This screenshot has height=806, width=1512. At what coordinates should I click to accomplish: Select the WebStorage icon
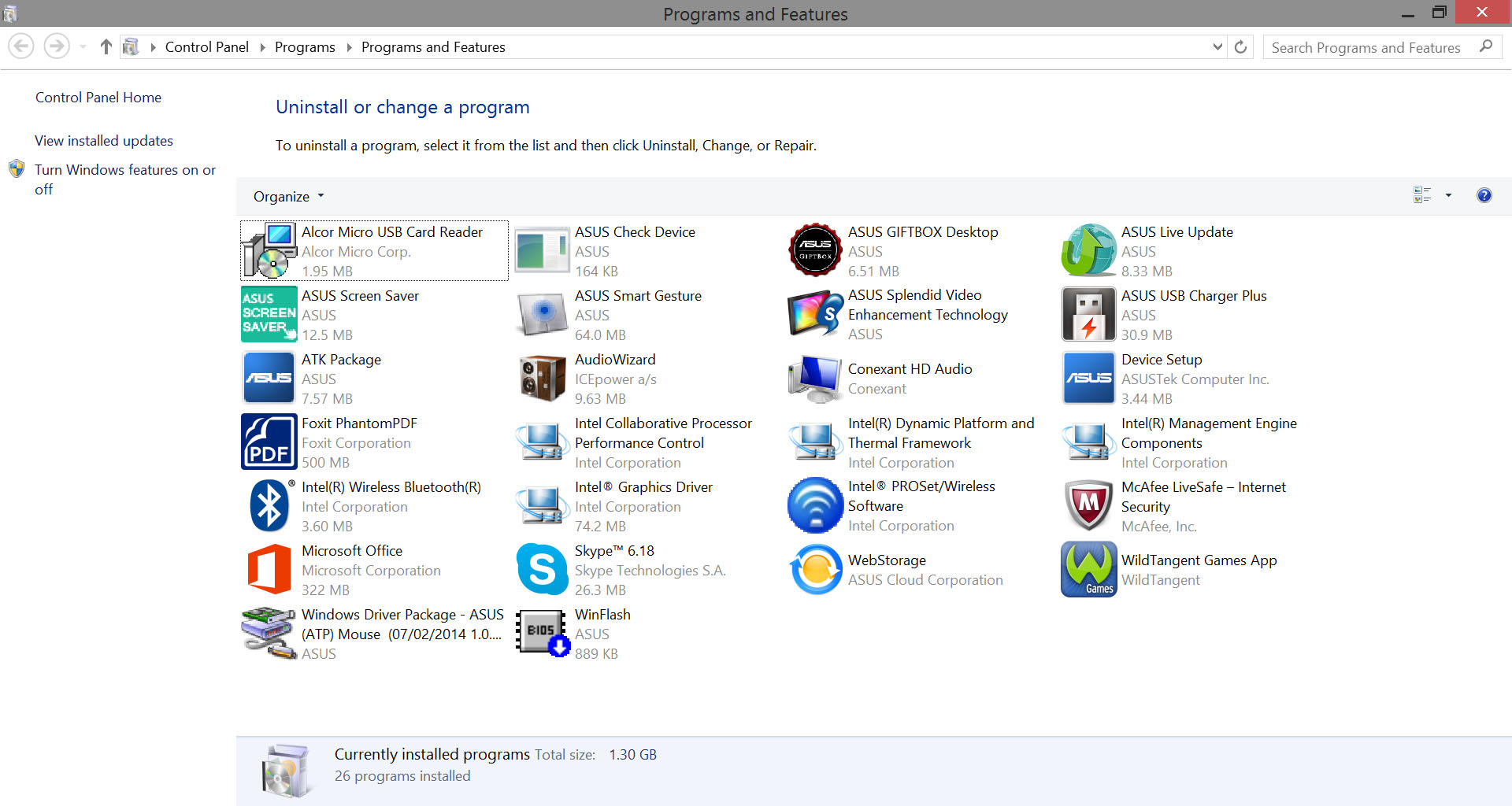click(816, 569)
